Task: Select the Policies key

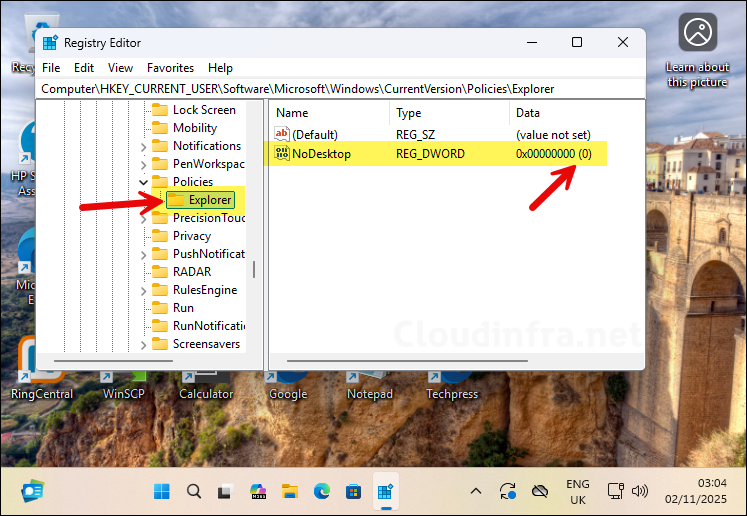Action: click(192, 182)
